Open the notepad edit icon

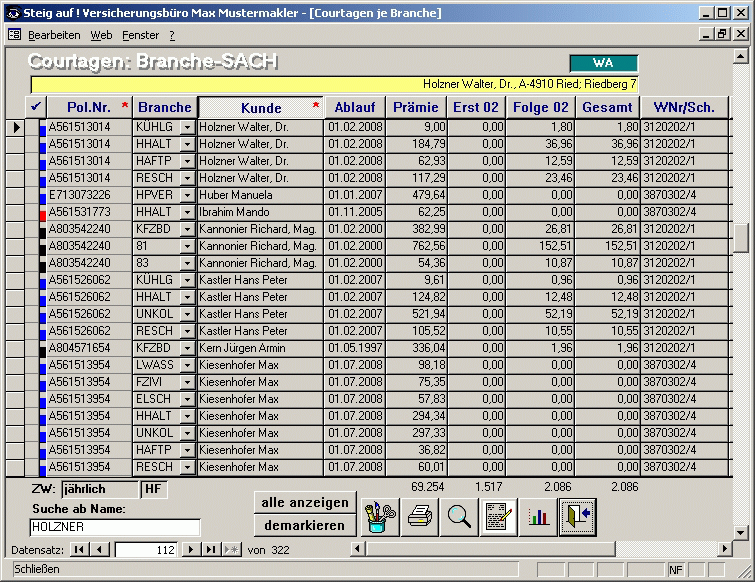pyautogui.click(x=498, y=517)
